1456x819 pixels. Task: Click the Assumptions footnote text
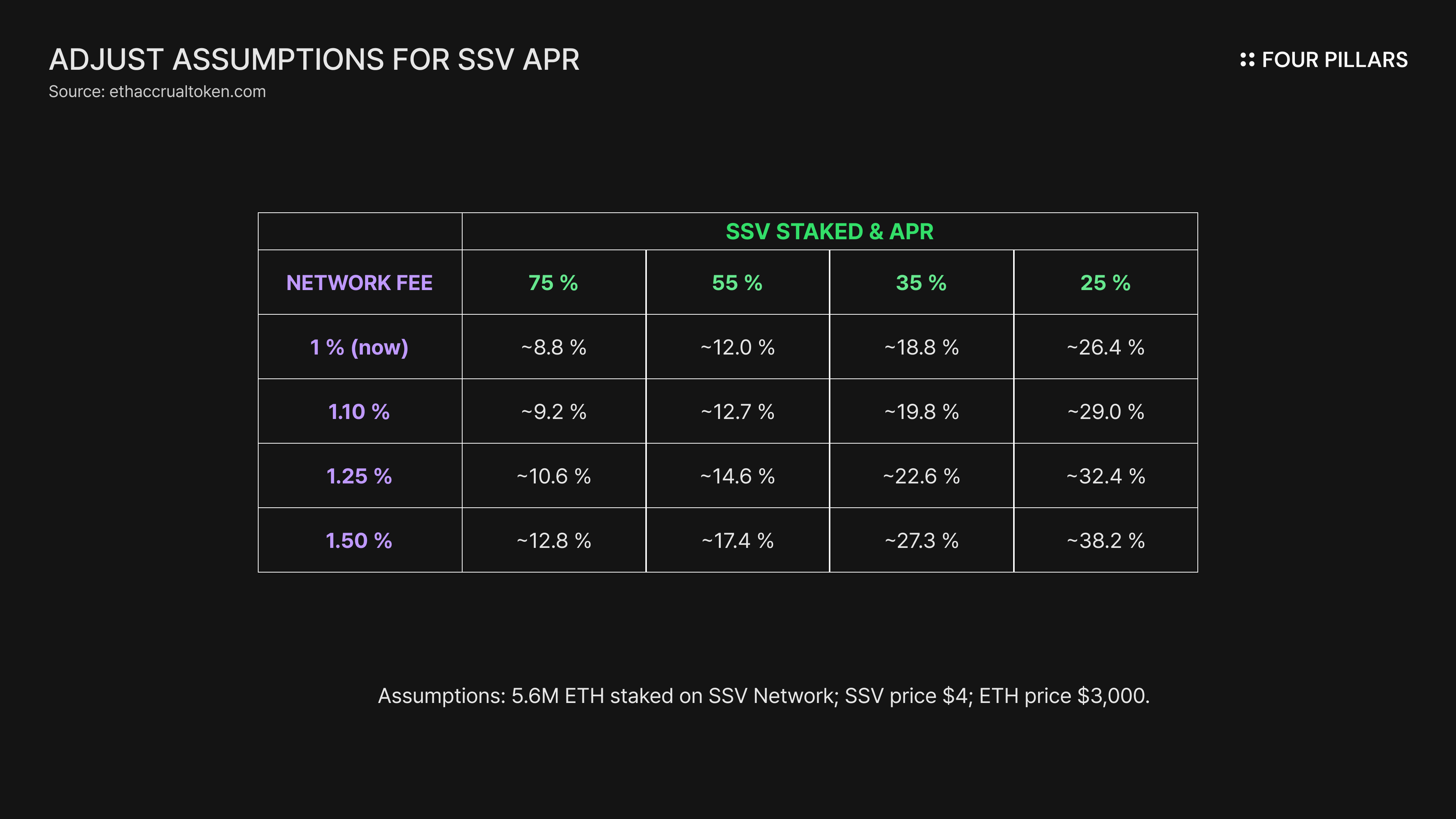(x=764, y=696)
